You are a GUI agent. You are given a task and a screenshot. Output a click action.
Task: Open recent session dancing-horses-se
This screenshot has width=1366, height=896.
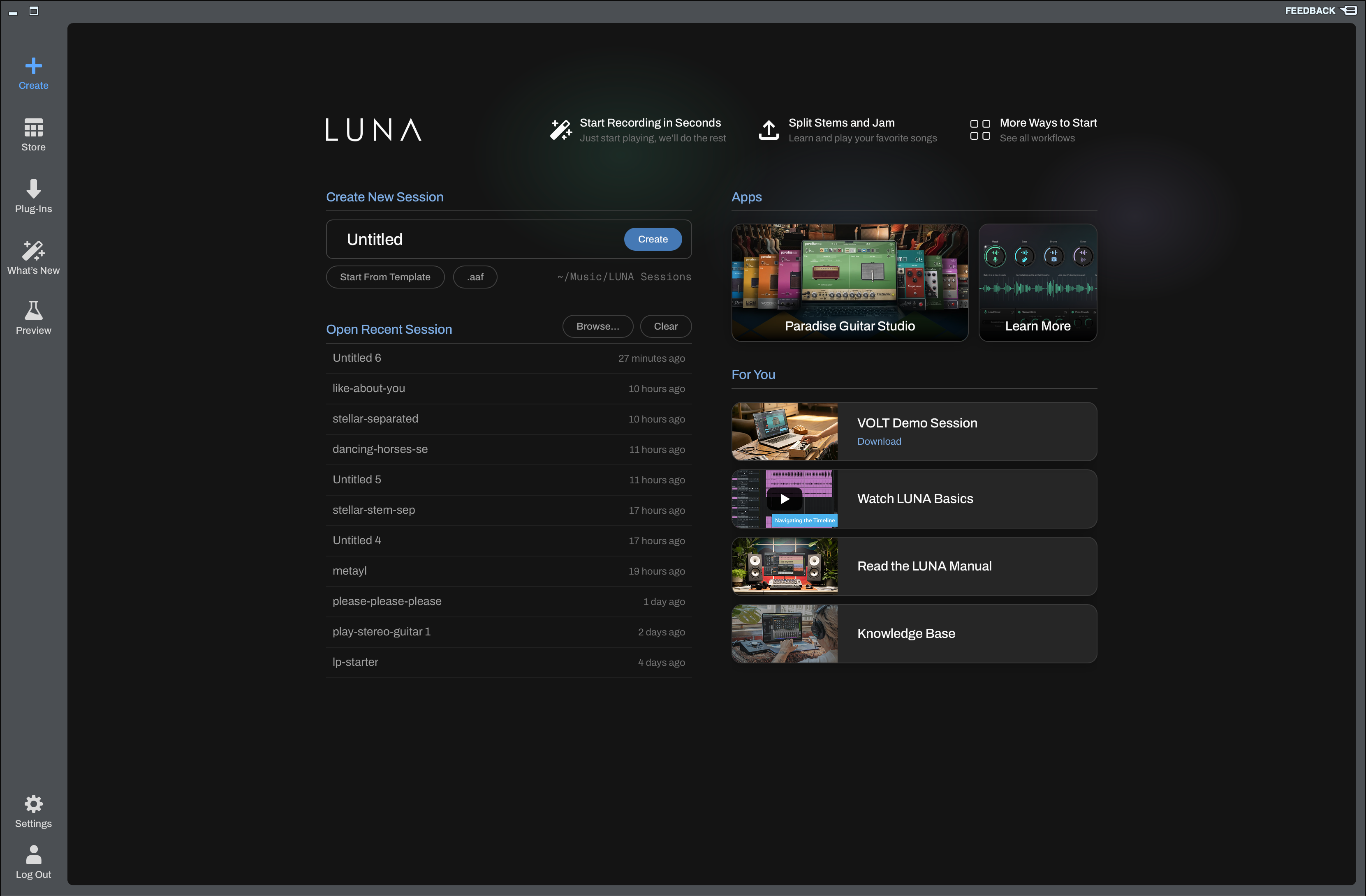click(509, 450)
